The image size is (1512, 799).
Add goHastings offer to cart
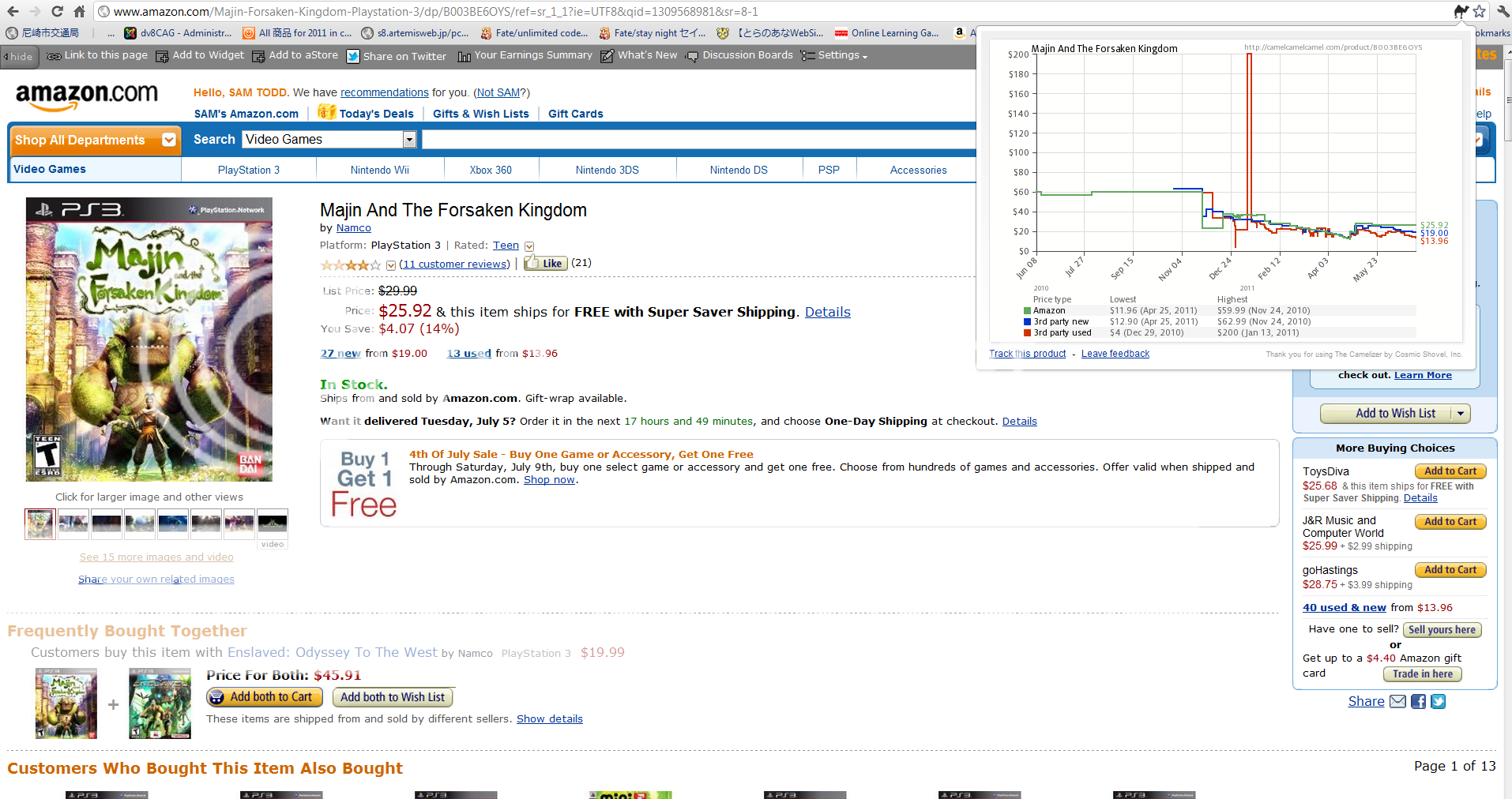point(1450,570)
